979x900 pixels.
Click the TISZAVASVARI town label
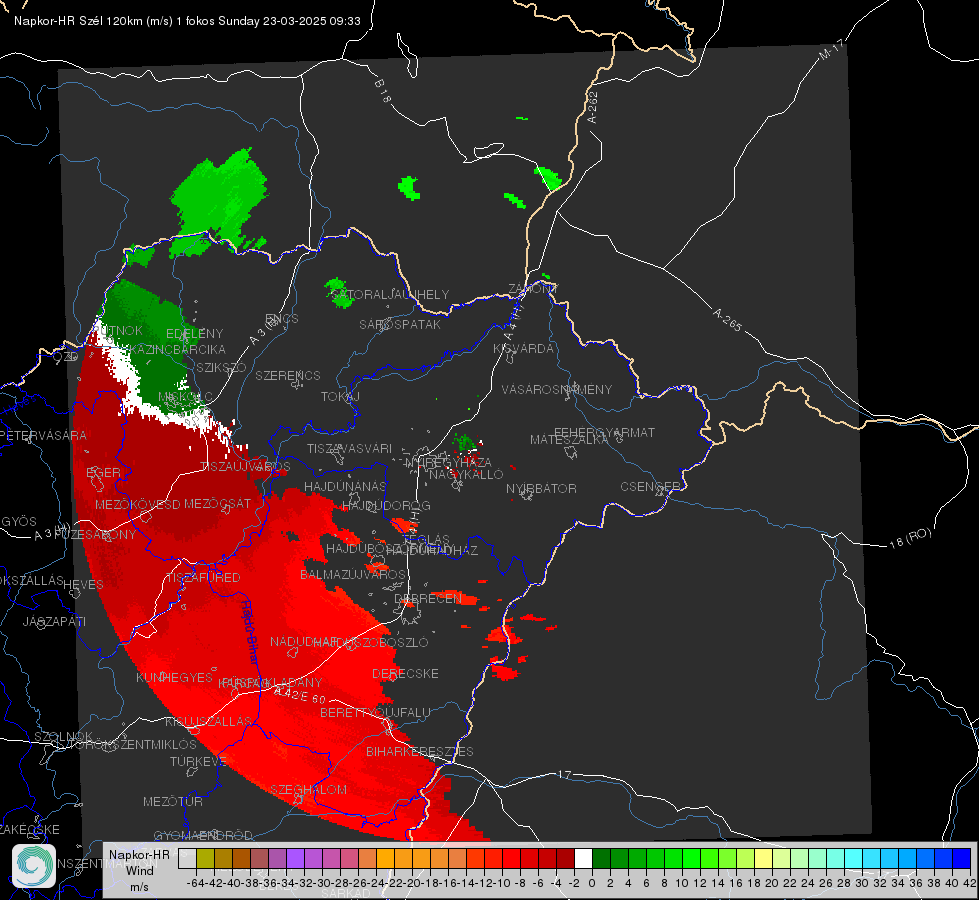[349, 449]
